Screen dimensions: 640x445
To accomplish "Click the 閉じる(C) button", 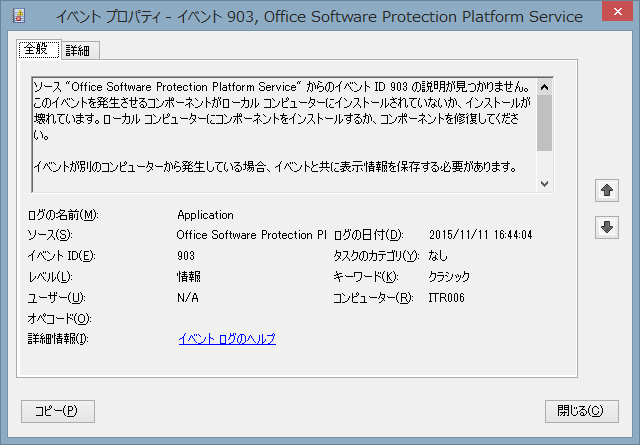I will 582,411.
